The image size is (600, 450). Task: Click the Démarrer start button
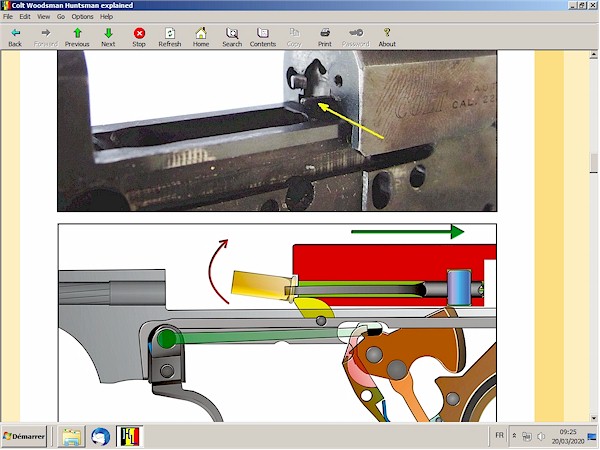(x=24, y=436)
